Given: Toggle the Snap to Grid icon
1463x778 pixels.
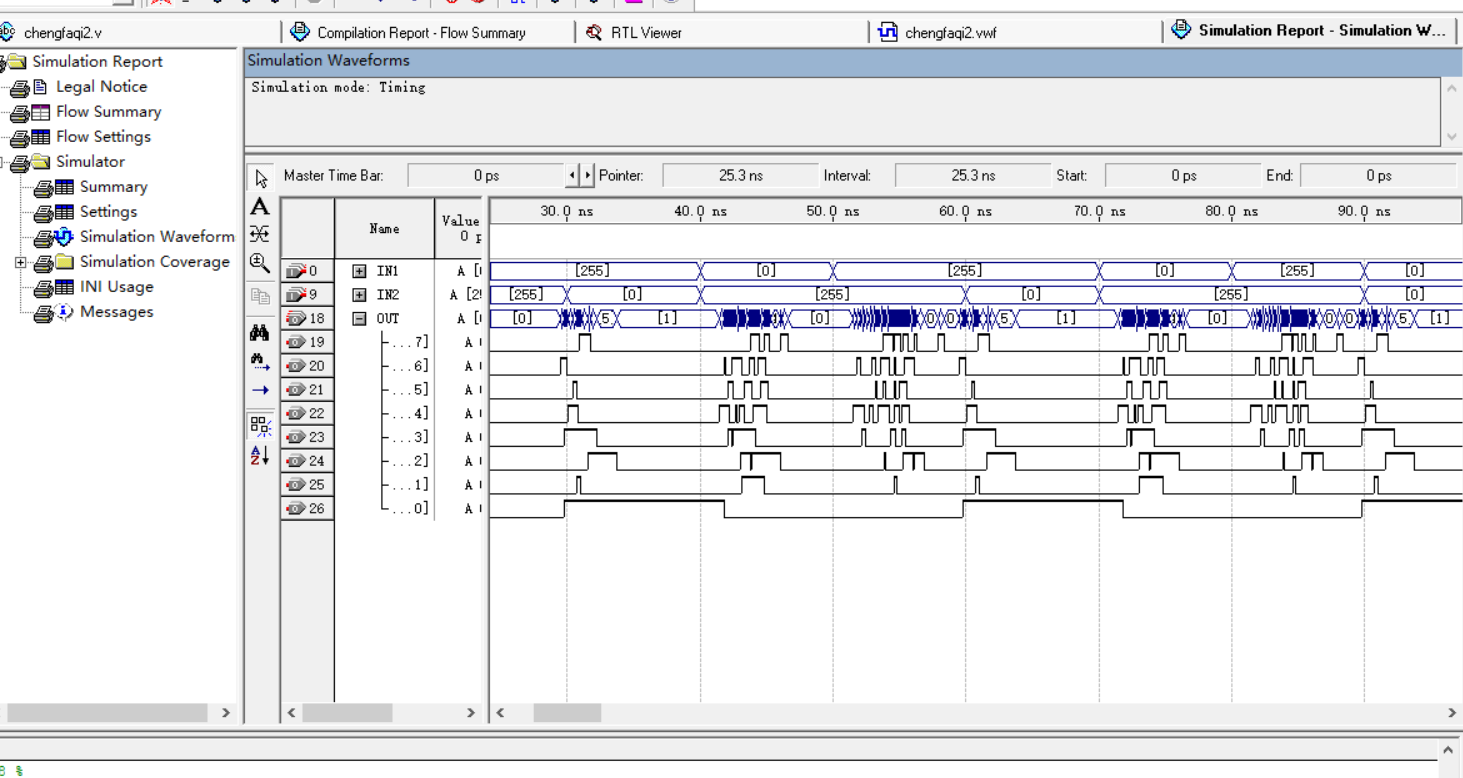Looking at the screenshot, I should [x=260, y=426].
